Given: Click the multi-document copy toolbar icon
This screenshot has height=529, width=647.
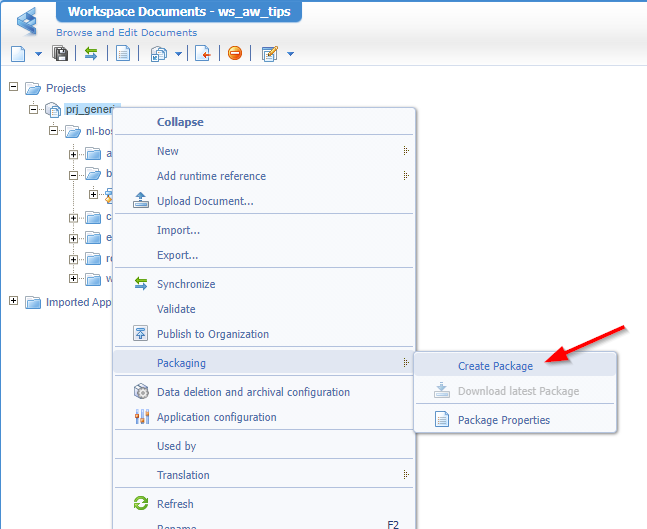Looking at the screenshot, I should point(159,53).
